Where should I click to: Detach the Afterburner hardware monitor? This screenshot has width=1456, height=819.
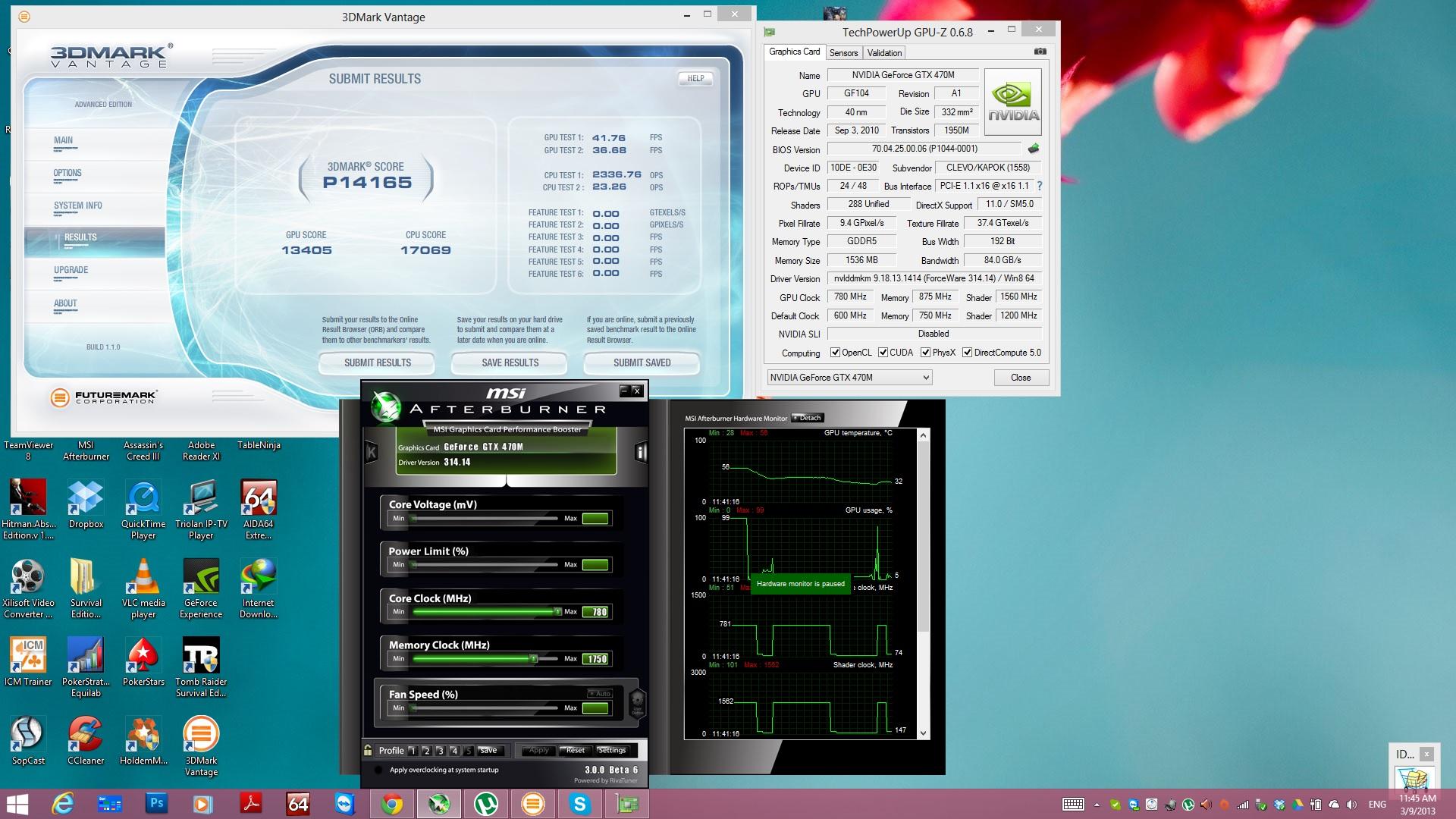(808, 418)
